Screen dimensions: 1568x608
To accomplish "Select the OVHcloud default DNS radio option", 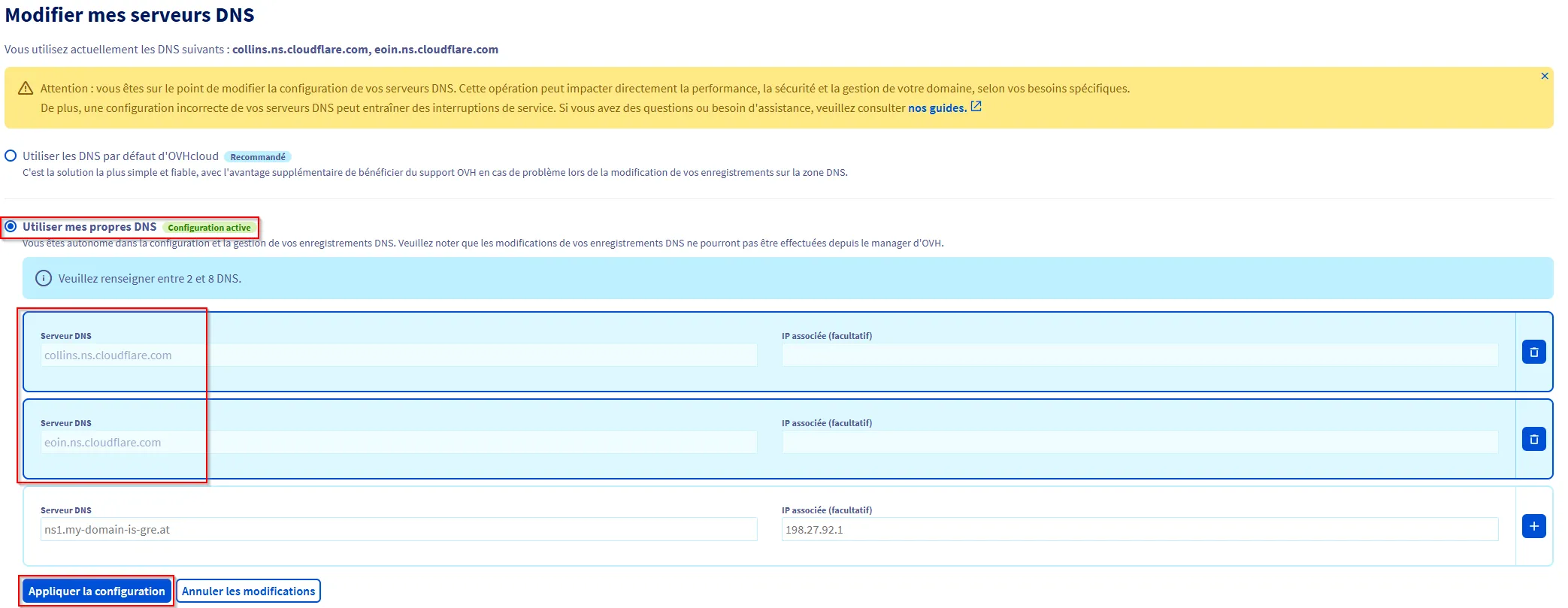I will [x=11, y=156].
